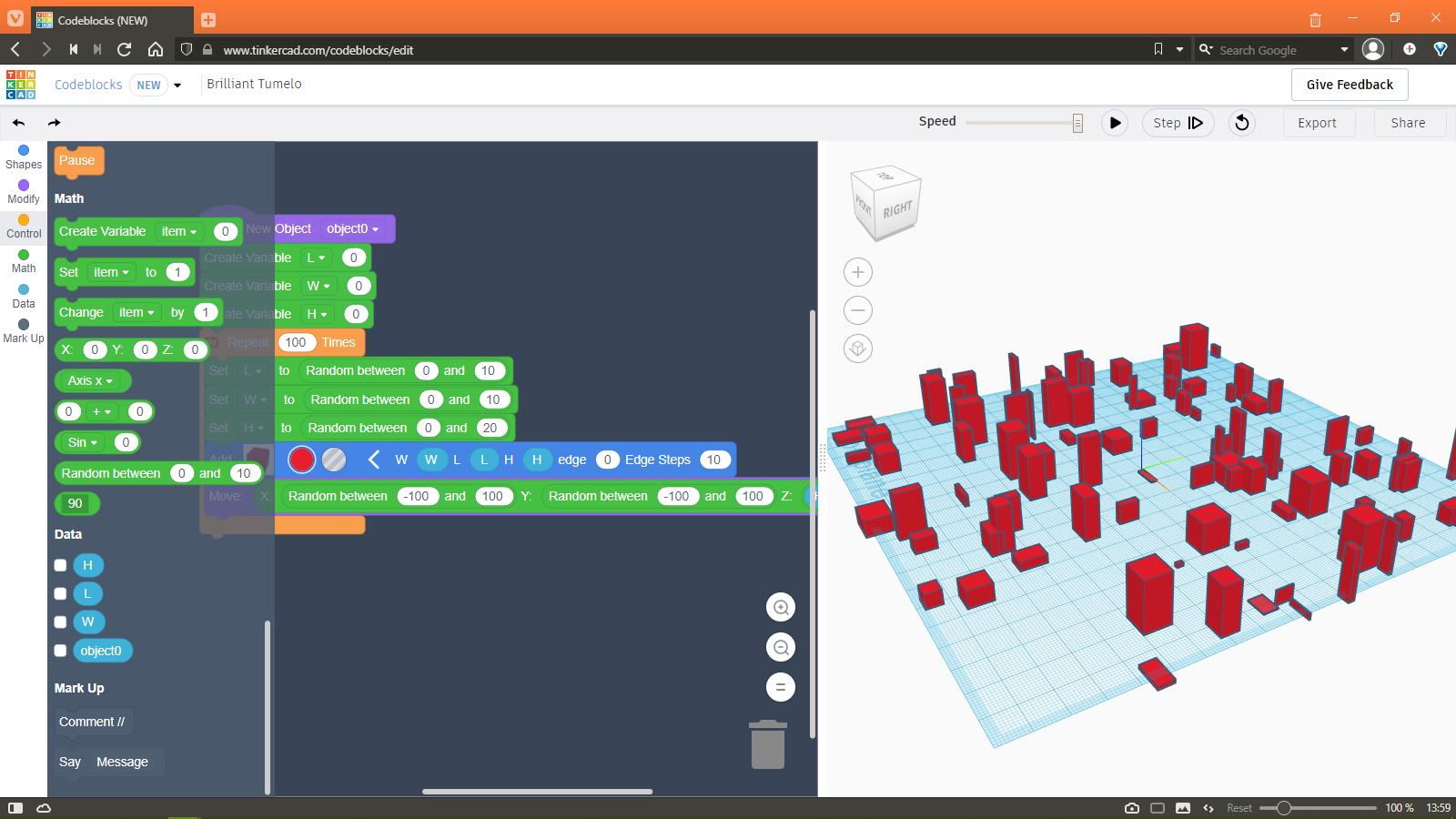
Task: Reset blocks workspace zoom with equals icon
Action: (x=781, y=687)
